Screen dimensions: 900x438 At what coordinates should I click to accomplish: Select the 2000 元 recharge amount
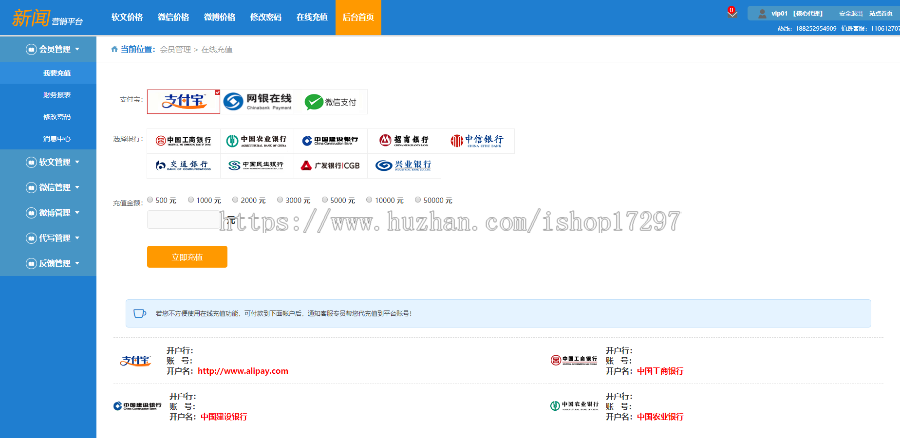[x=235, y=200]
